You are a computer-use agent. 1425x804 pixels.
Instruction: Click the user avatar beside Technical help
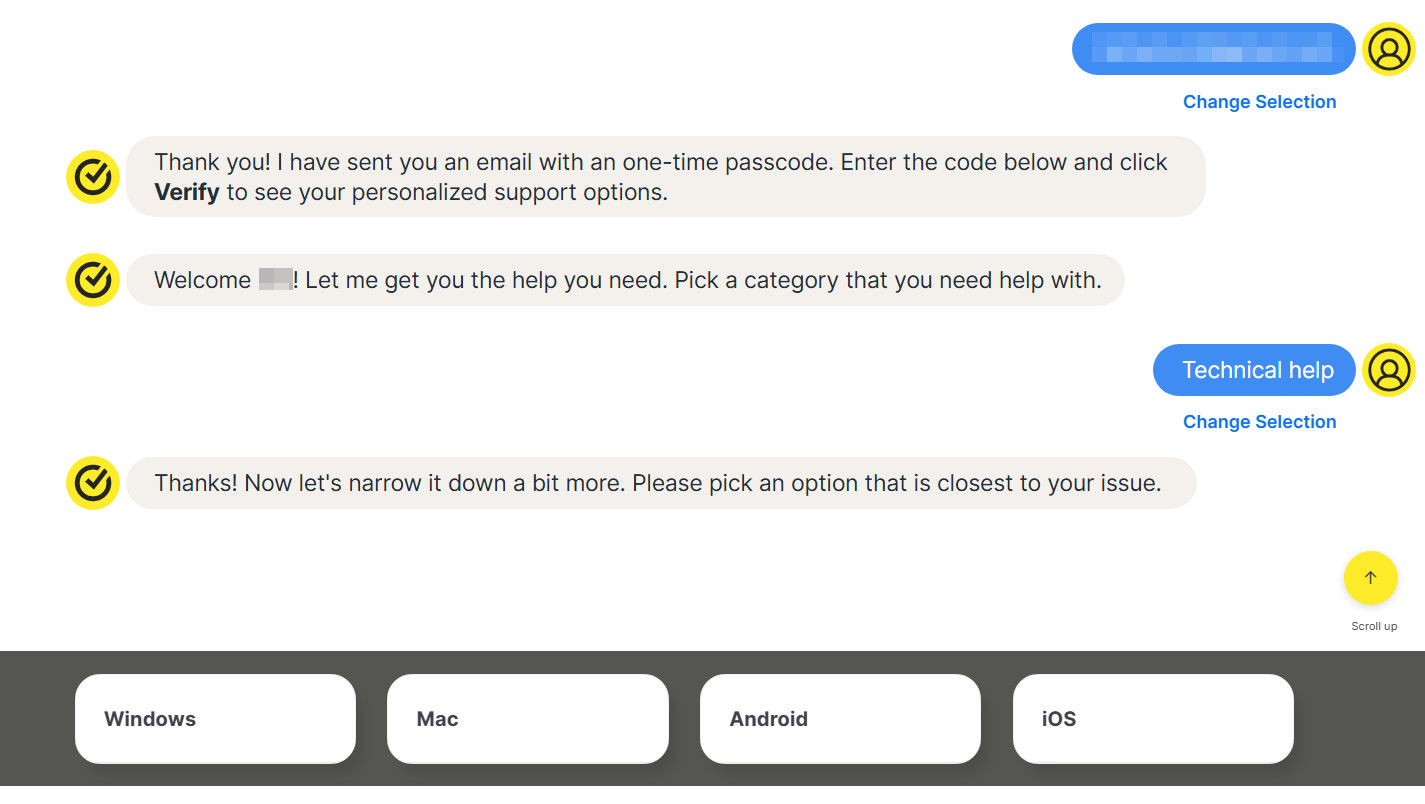point(1389,370)
